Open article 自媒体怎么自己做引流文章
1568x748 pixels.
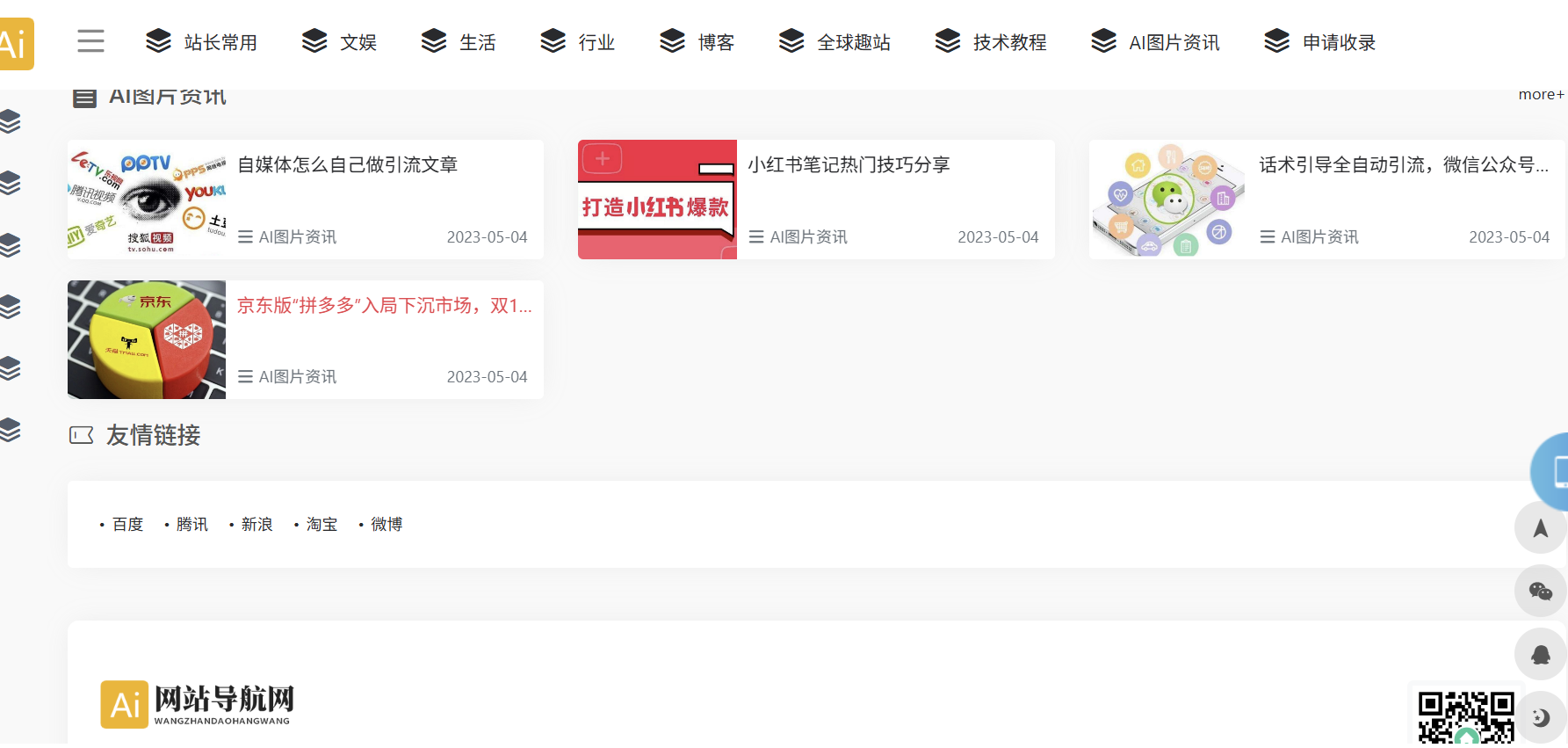[x=348, y=164]
